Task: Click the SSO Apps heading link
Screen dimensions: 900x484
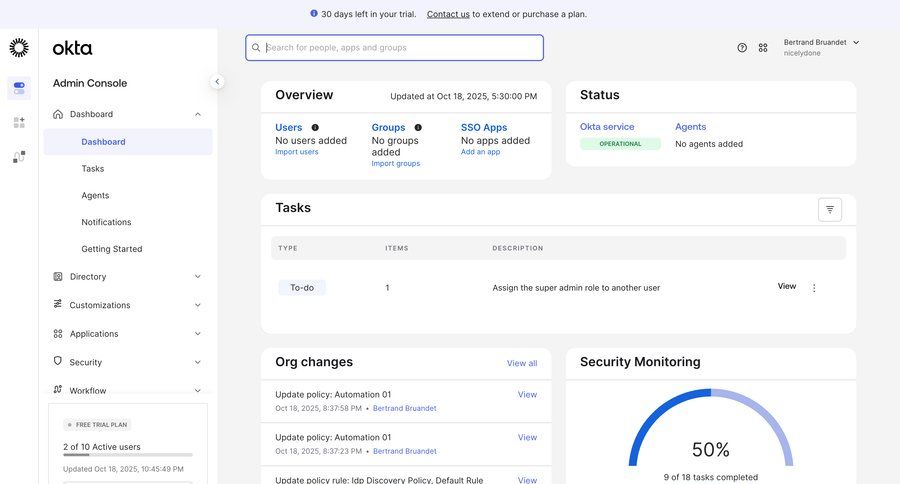Action: pyautogui.click(x=484, y=127)
